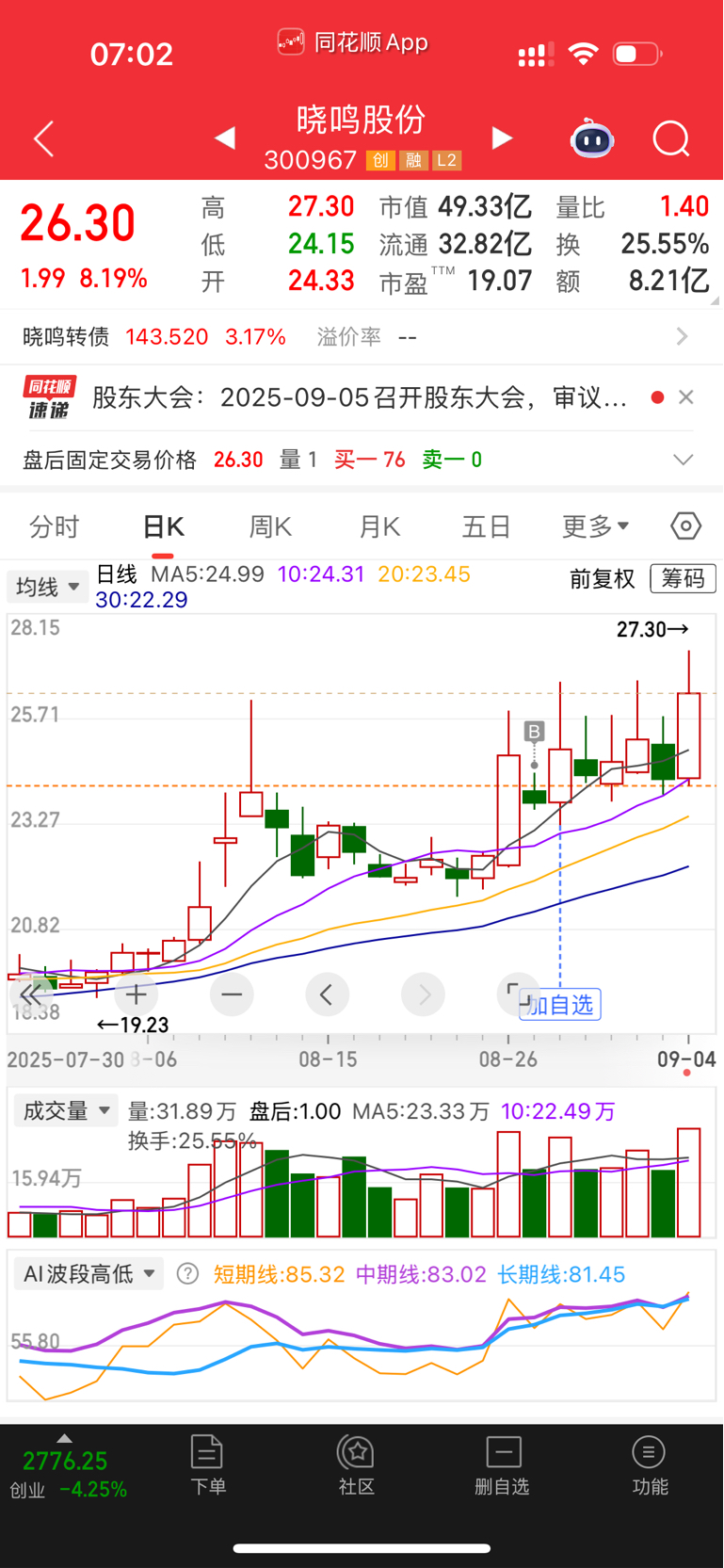Tap the 流通 32.82亿 value
The width and height of the screenshot is (724, 1568).
485,244
